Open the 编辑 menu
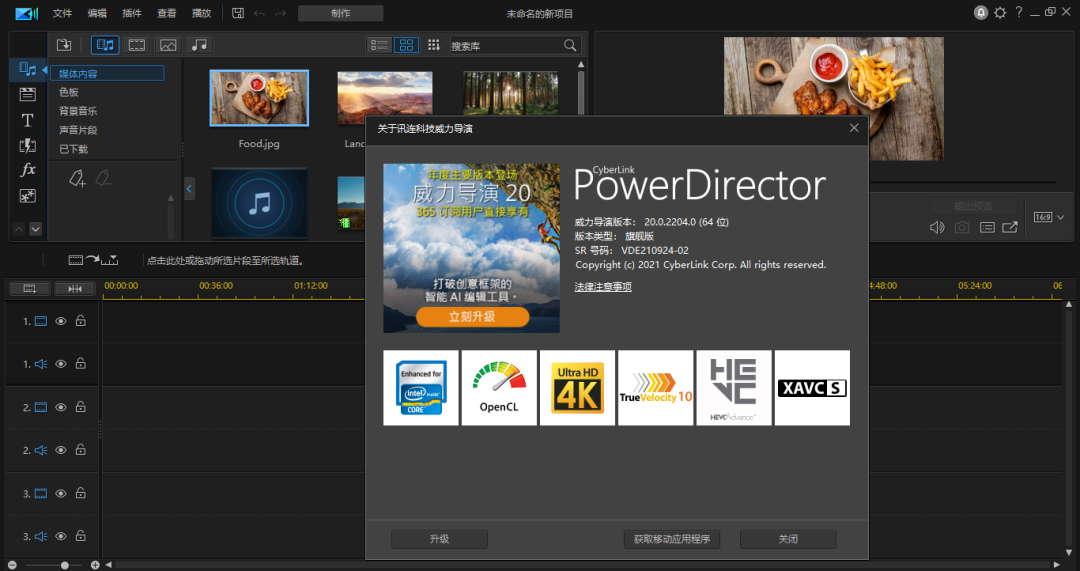This screenshot has width=1080, height=571. [x=97, y=13]
